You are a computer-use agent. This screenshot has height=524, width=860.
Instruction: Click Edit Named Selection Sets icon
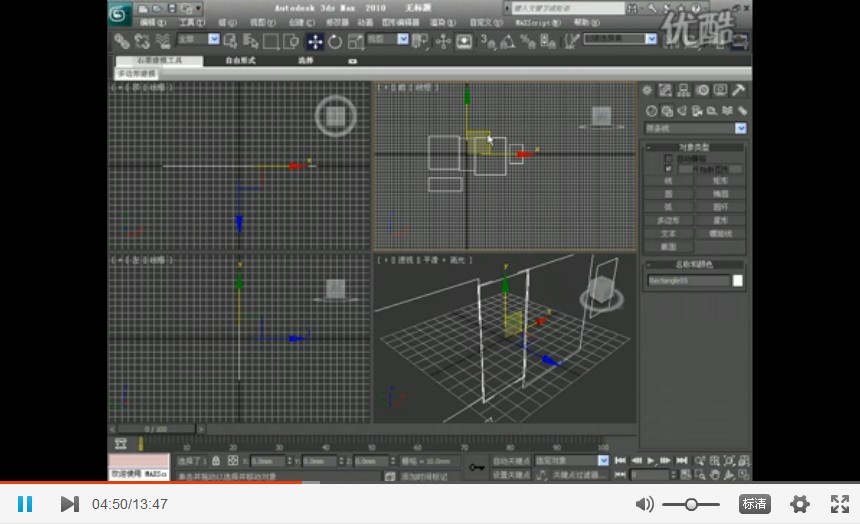tap(572, 42)
